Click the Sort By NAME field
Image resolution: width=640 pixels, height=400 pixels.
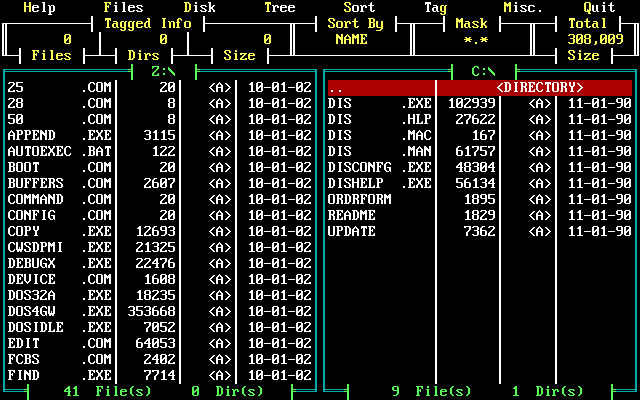click(x=351, y=40)
